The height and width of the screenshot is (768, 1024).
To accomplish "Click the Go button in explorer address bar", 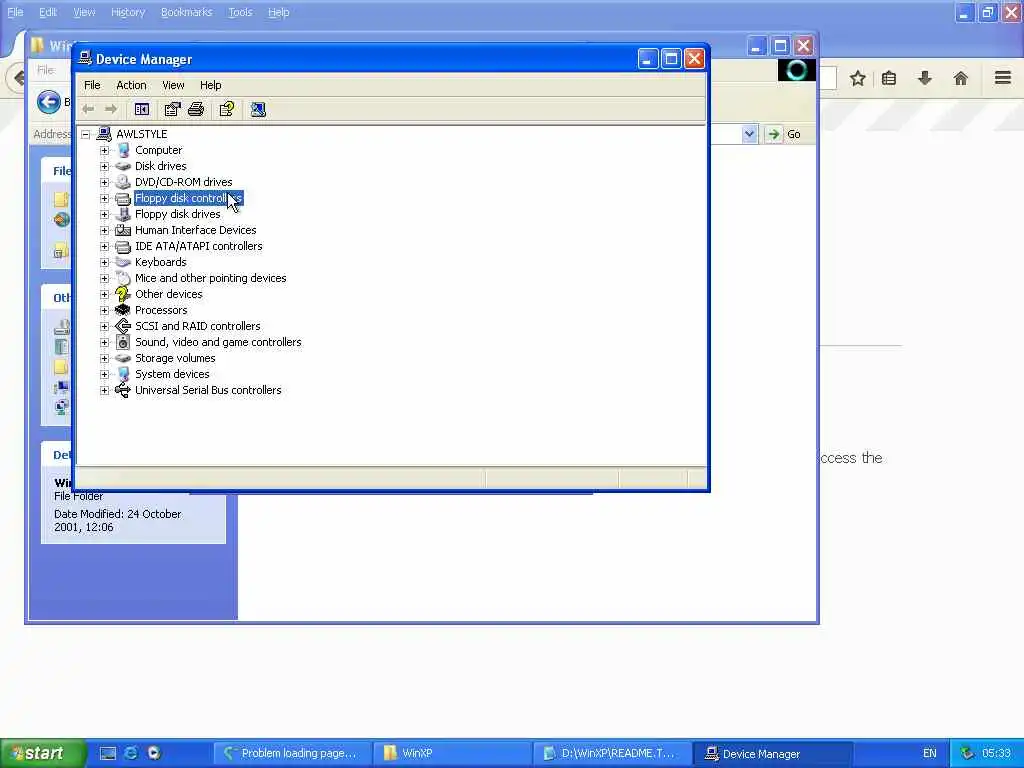I will [785, 134].
